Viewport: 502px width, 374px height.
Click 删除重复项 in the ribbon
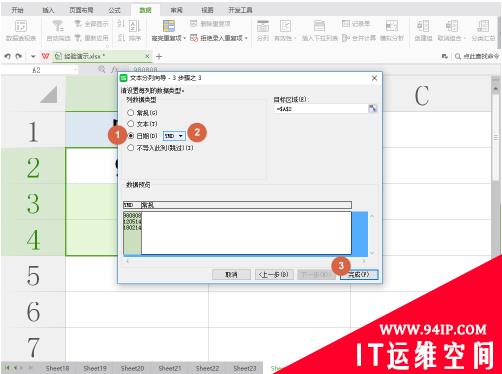tap(210, 23)
